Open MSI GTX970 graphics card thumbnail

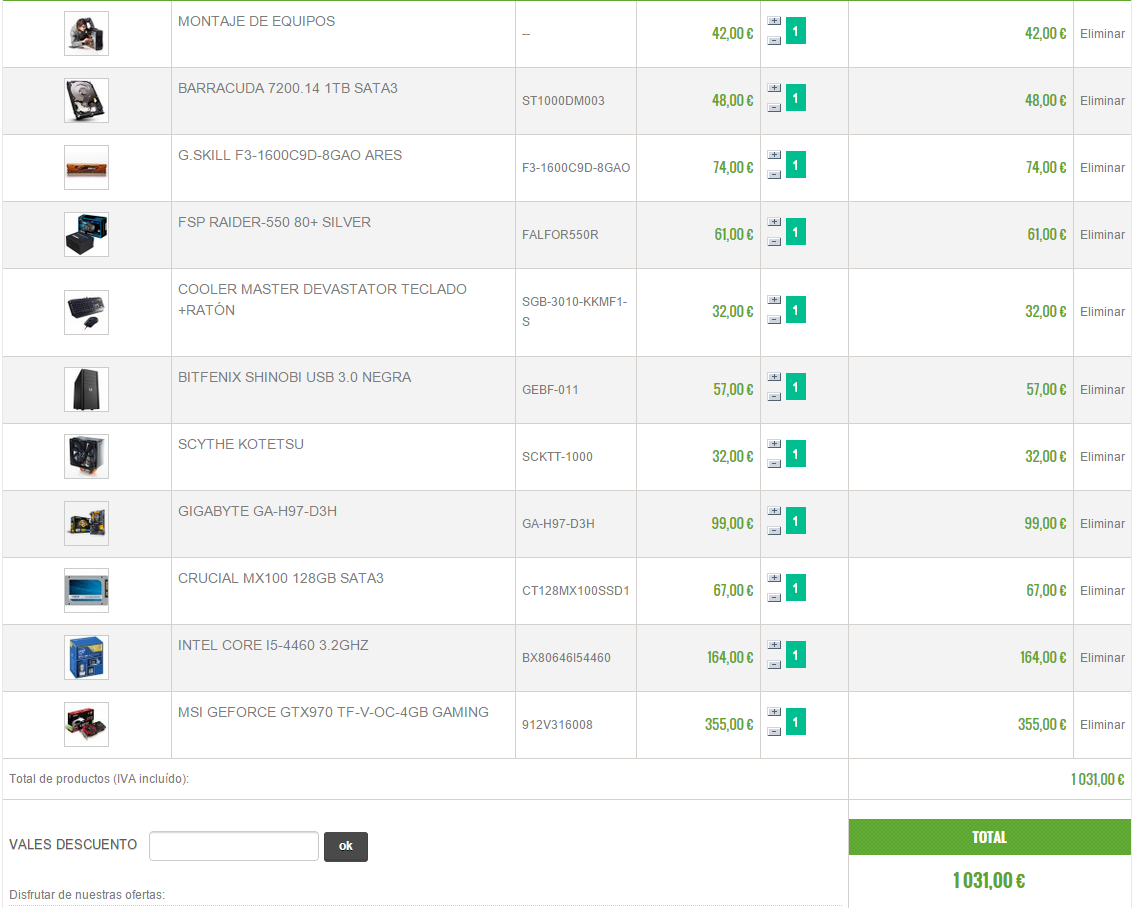point(86,724)
